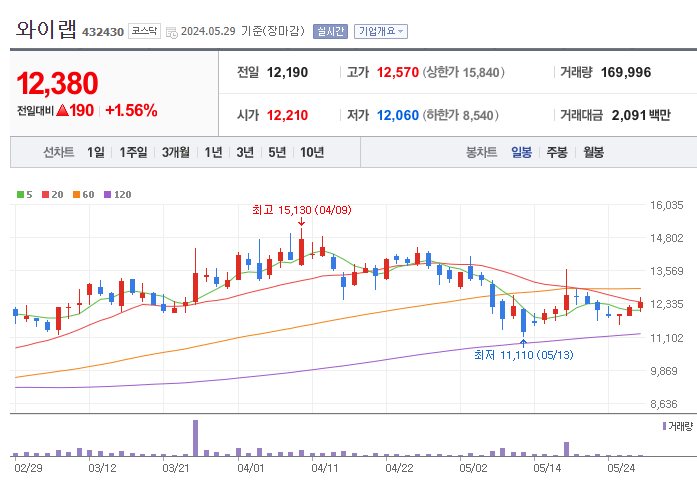Click the trading value 2,091 백만

pos(641,115)
